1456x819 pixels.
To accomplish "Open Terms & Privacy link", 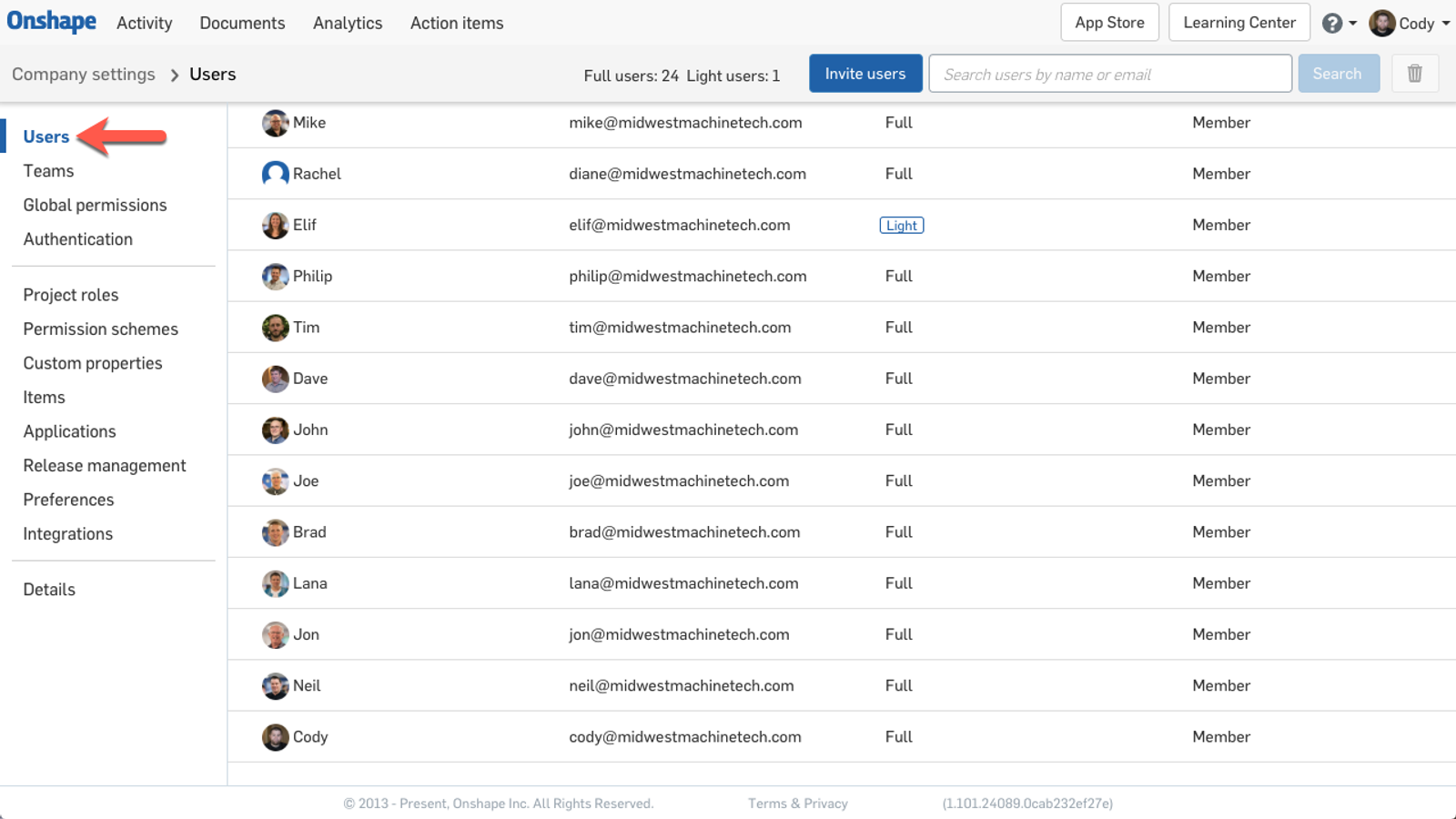I will (x=797, y=803).
